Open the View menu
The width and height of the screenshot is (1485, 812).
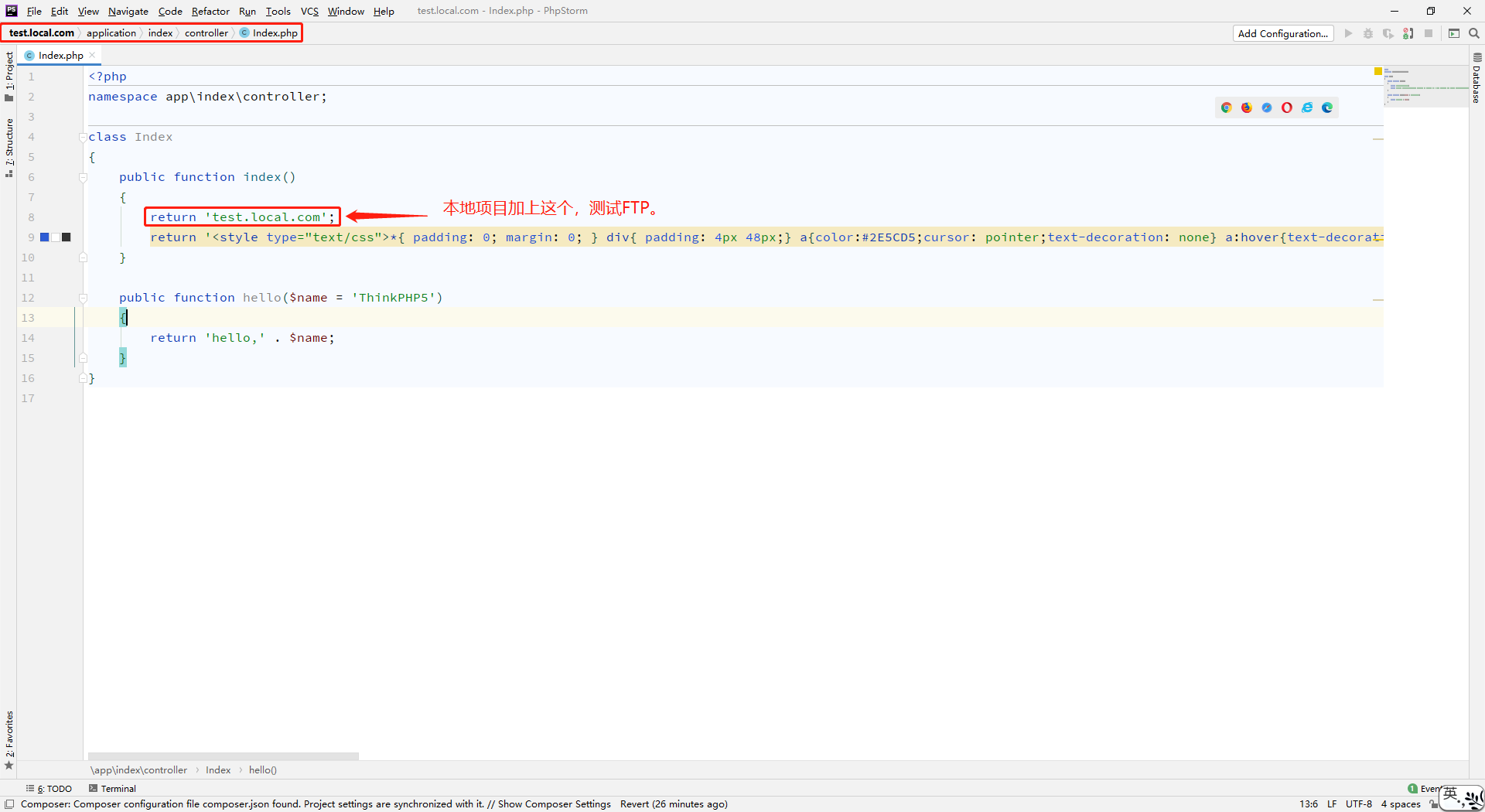coord(88,11)
